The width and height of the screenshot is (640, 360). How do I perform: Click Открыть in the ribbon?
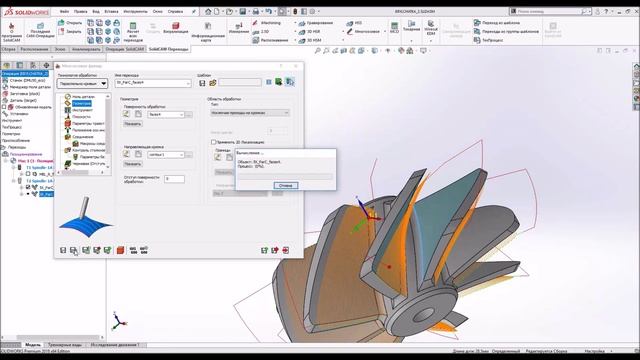pos(70,22)
